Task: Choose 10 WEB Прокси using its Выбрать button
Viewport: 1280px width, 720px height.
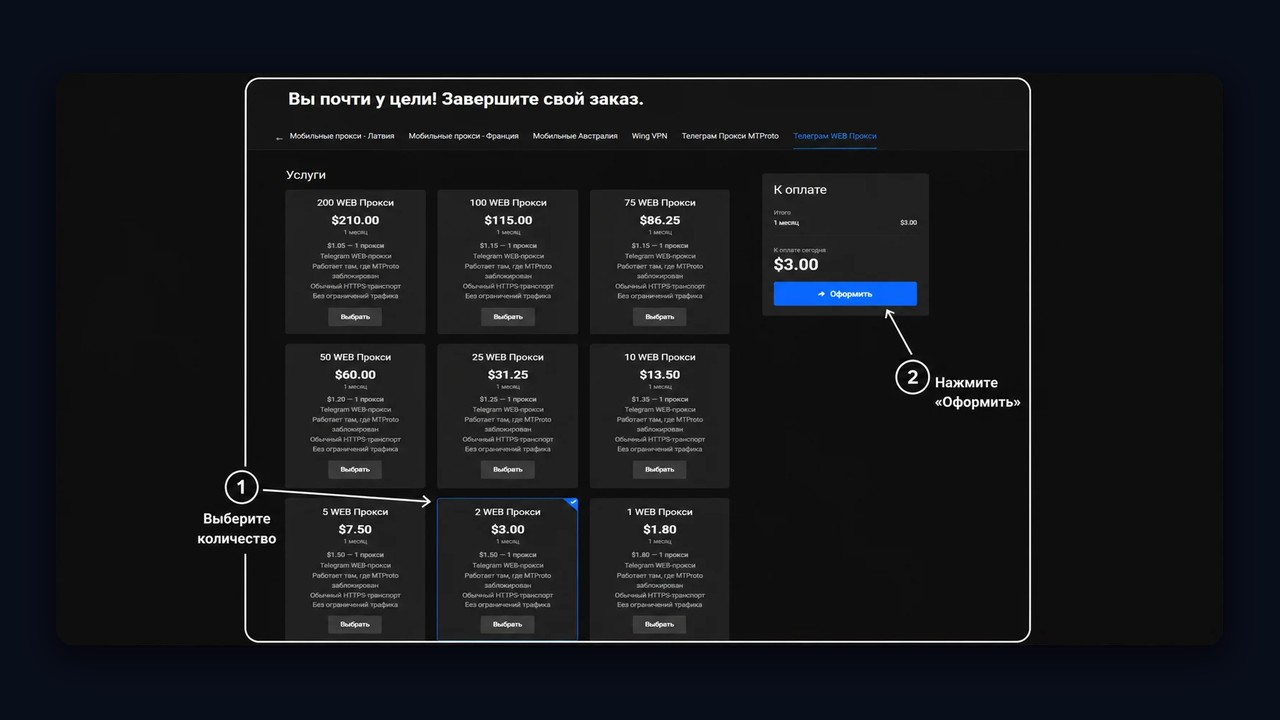Action: click(x=659, y=469)
